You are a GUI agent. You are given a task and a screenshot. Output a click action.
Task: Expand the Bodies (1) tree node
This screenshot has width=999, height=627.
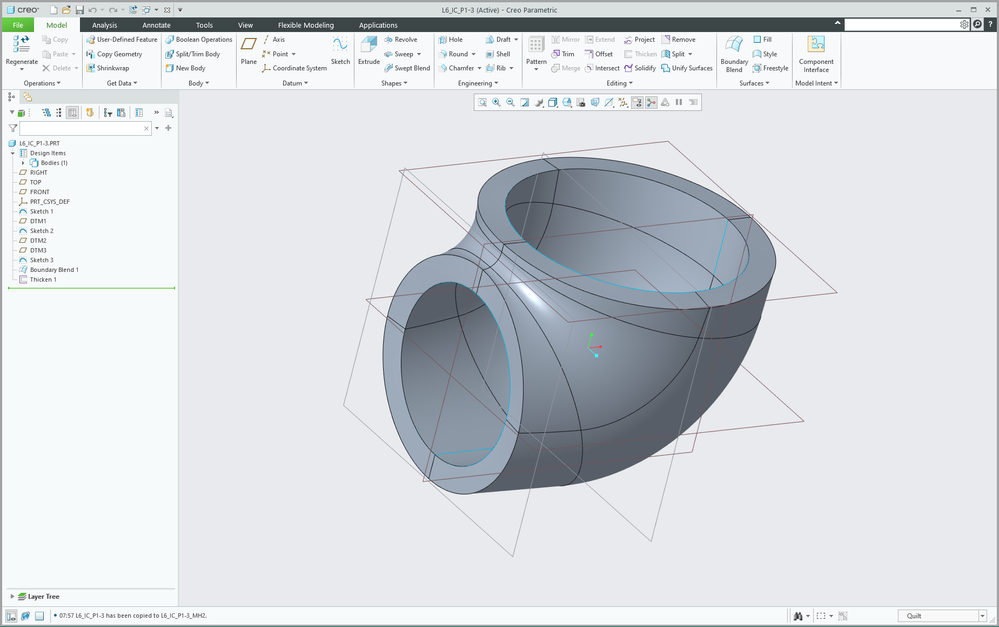point(24,163)
